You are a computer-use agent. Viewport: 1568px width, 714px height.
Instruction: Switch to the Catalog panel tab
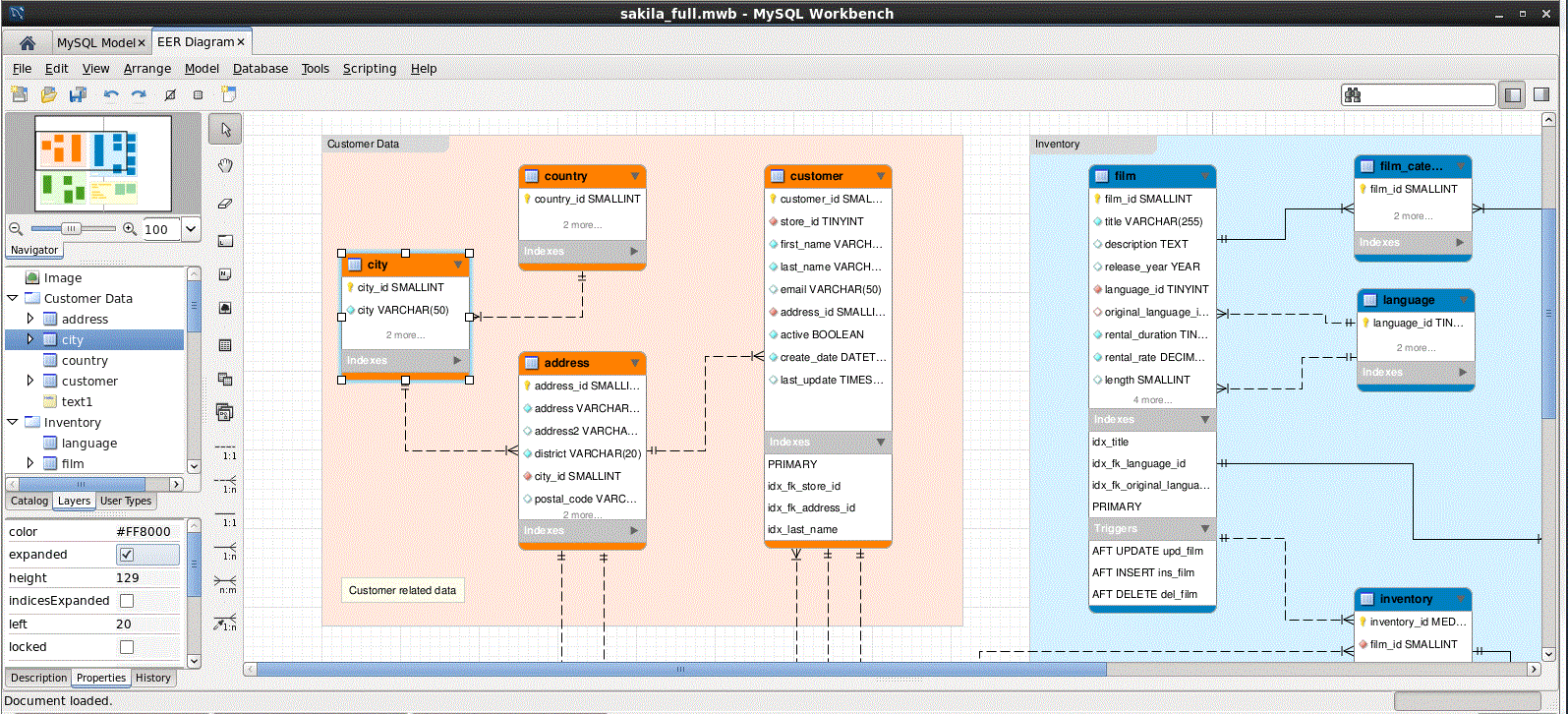[x=29, y=501]
